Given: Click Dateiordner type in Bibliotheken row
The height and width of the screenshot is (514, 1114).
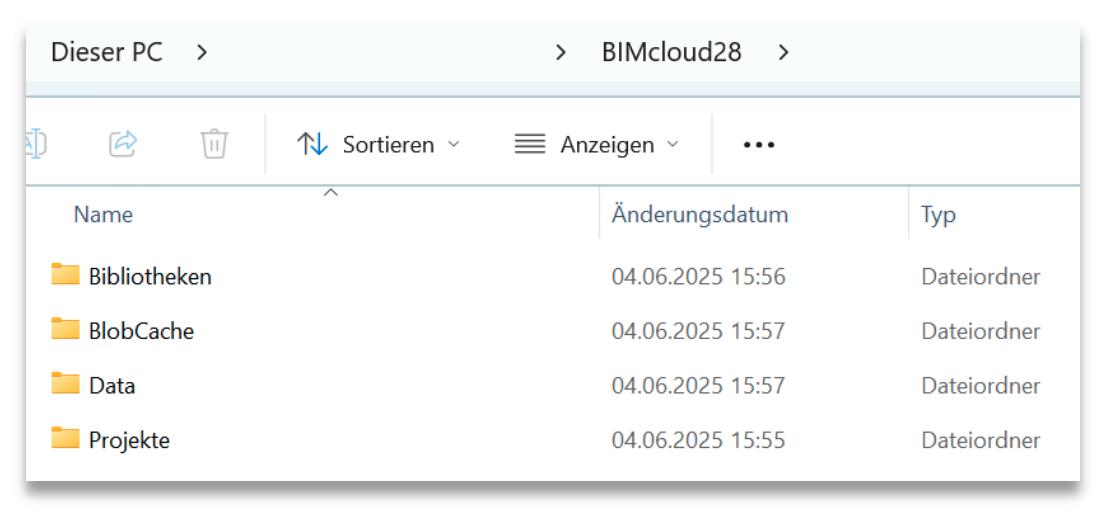Looking at the screenshot, I should point(981,277).
